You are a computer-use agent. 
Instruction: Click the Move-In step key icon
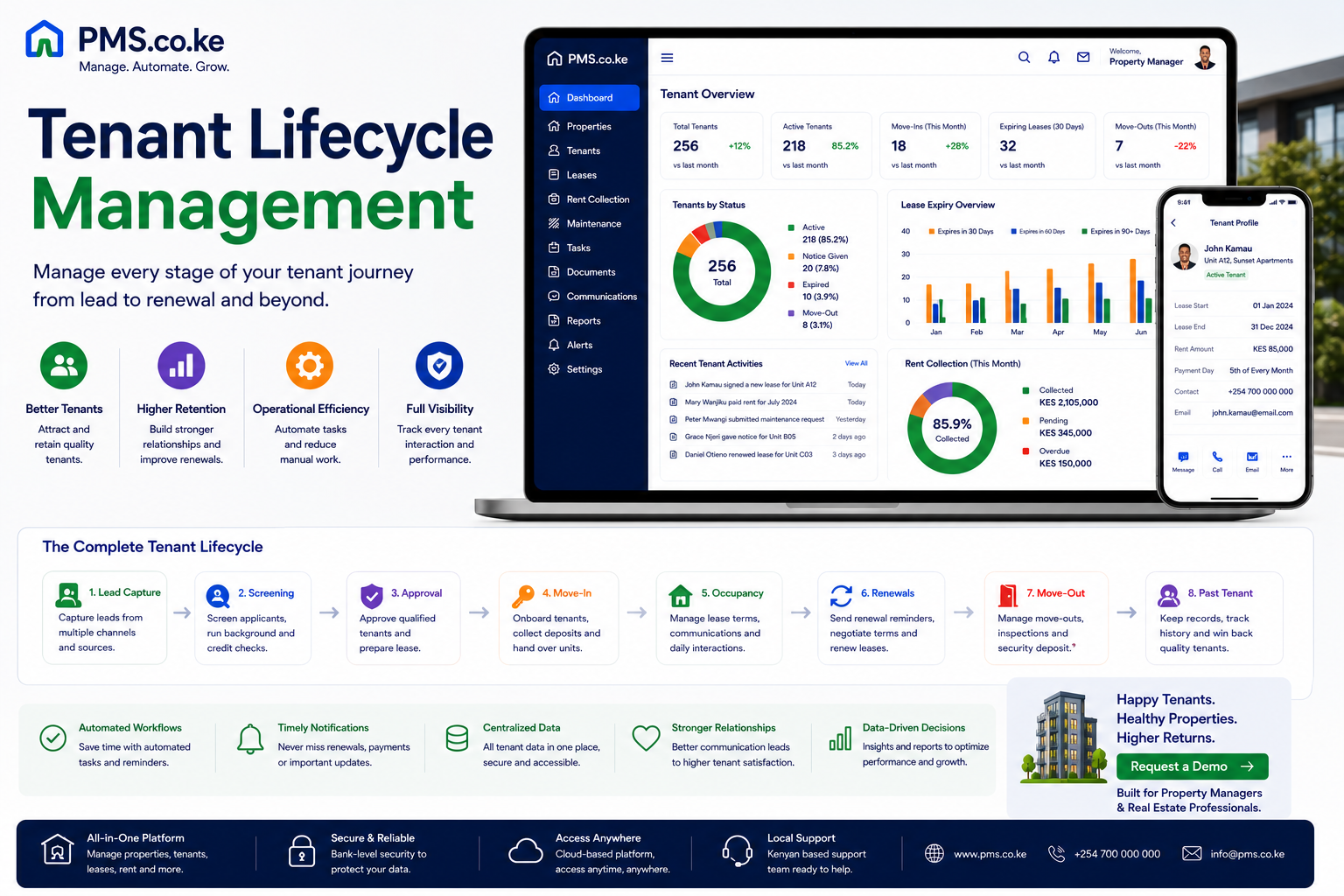click(x=522, y=596)
